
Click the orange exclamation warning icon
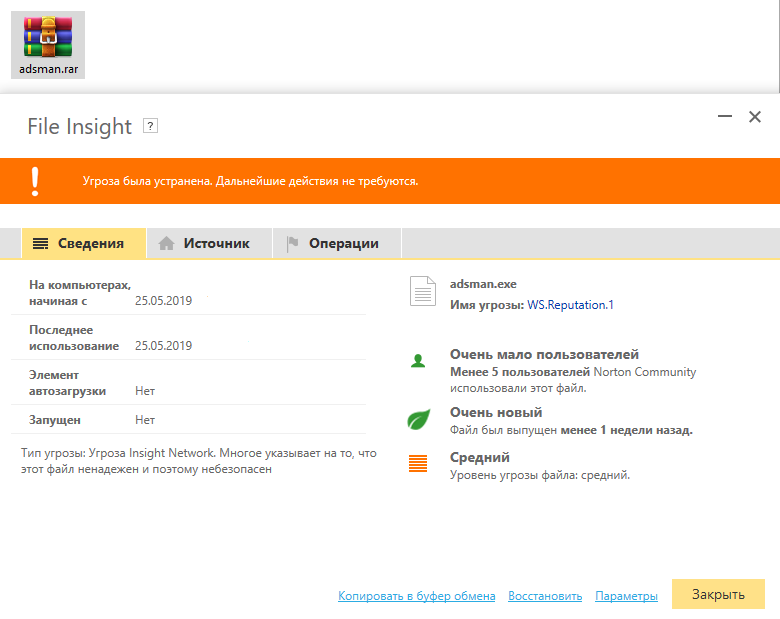pyautogui.click(x=35, y=181)
